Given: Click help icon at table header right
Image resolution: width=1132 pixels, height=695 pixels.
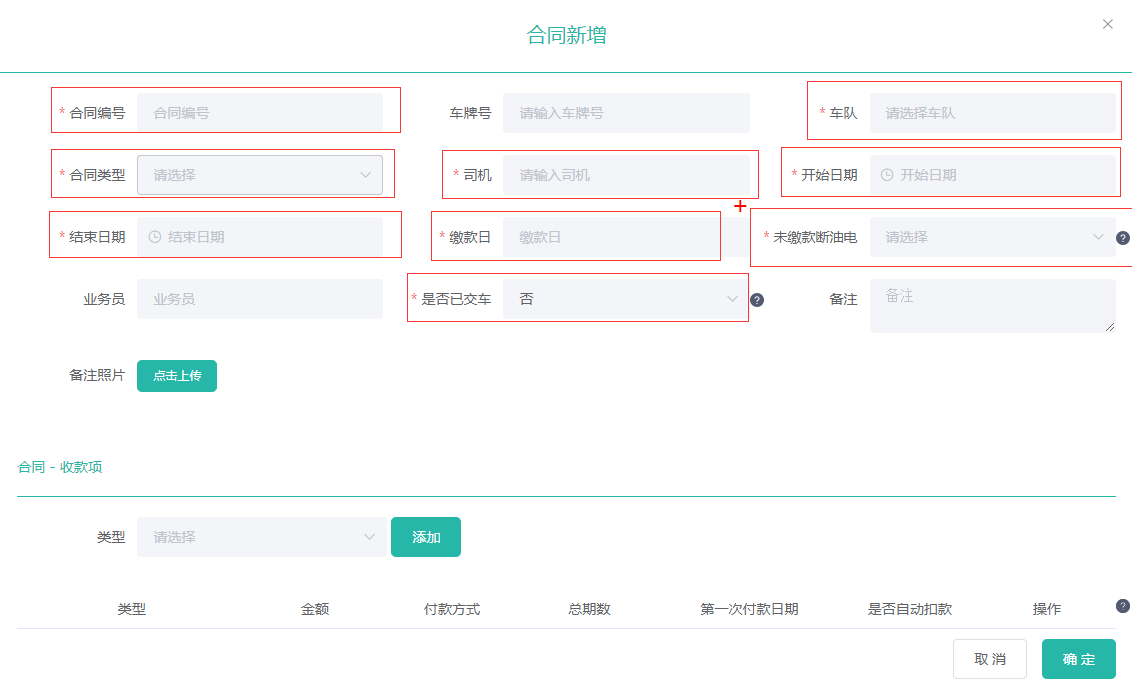Looking at the screenshot, I should coord(1122,606).
